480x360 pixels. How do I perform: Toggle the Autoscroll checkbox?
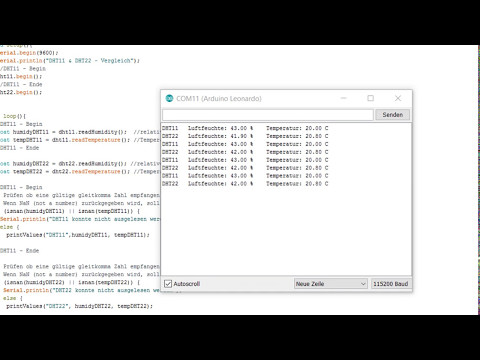pos(168,284)
